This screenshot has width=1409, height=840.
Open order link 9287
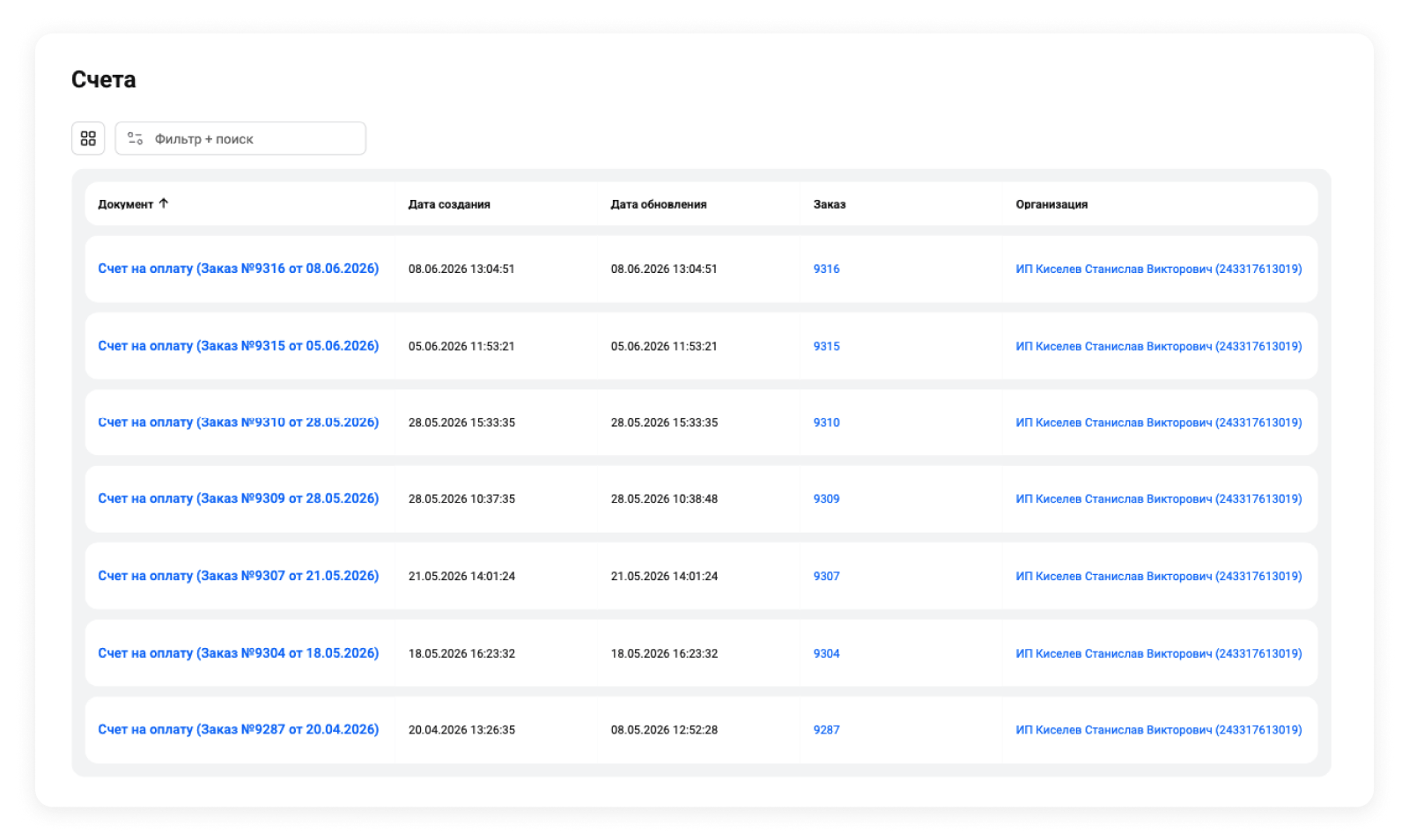point(827,731)
